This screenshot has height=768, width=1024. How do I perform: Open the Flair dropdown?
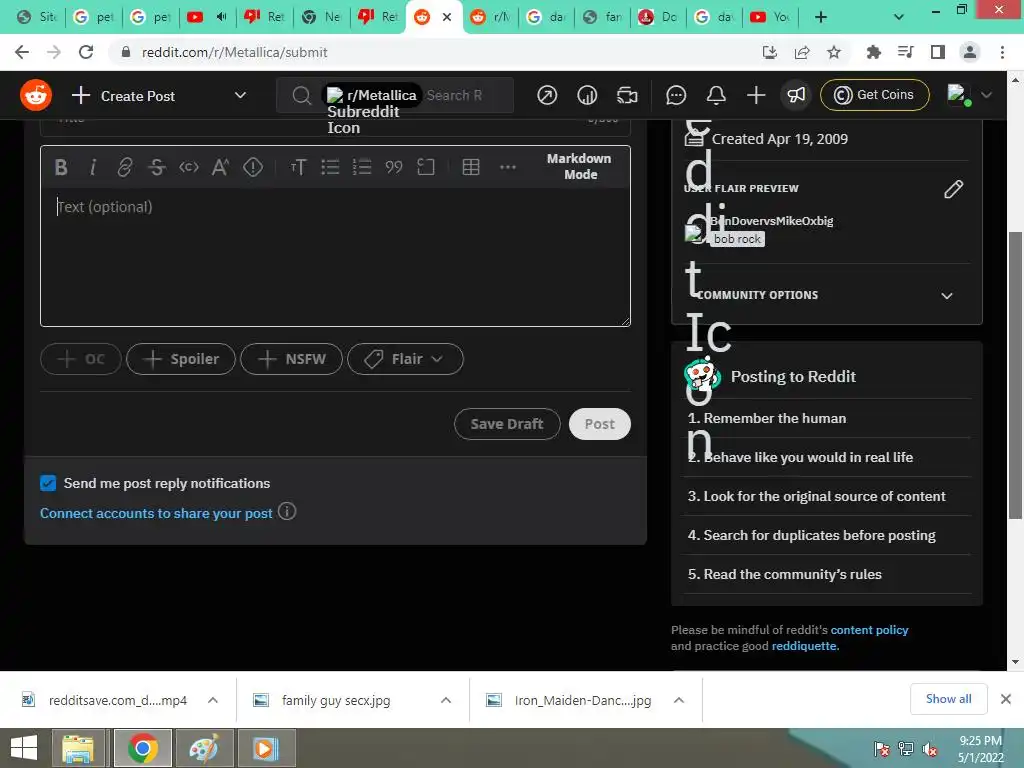click(406, 359)
